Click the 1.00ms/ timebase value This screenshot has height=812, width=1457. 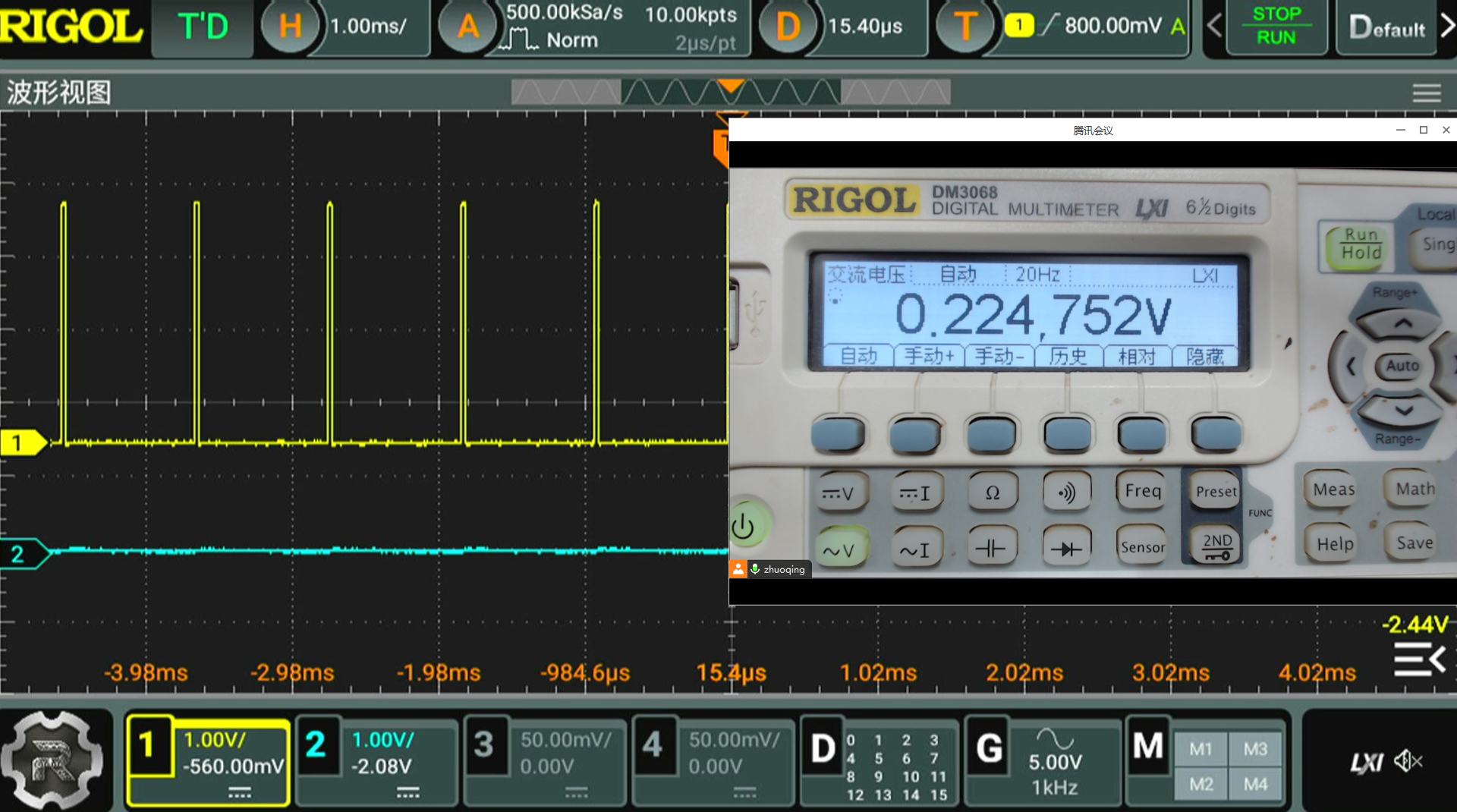click(369, 27)
